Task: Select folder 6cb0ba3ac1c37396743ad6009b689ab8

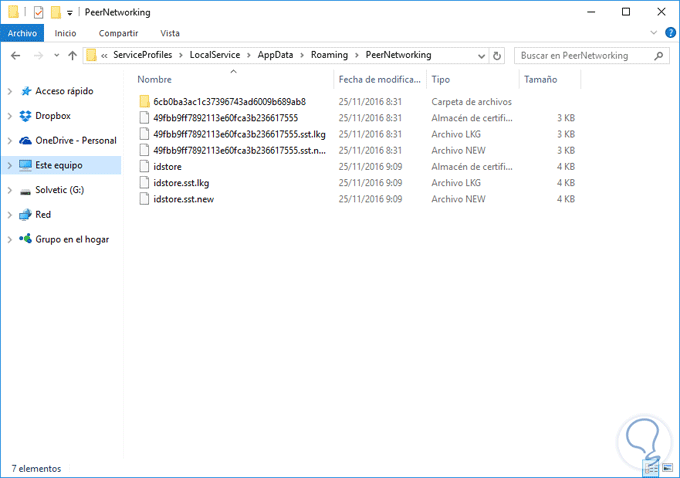Action: click(229, 102)
